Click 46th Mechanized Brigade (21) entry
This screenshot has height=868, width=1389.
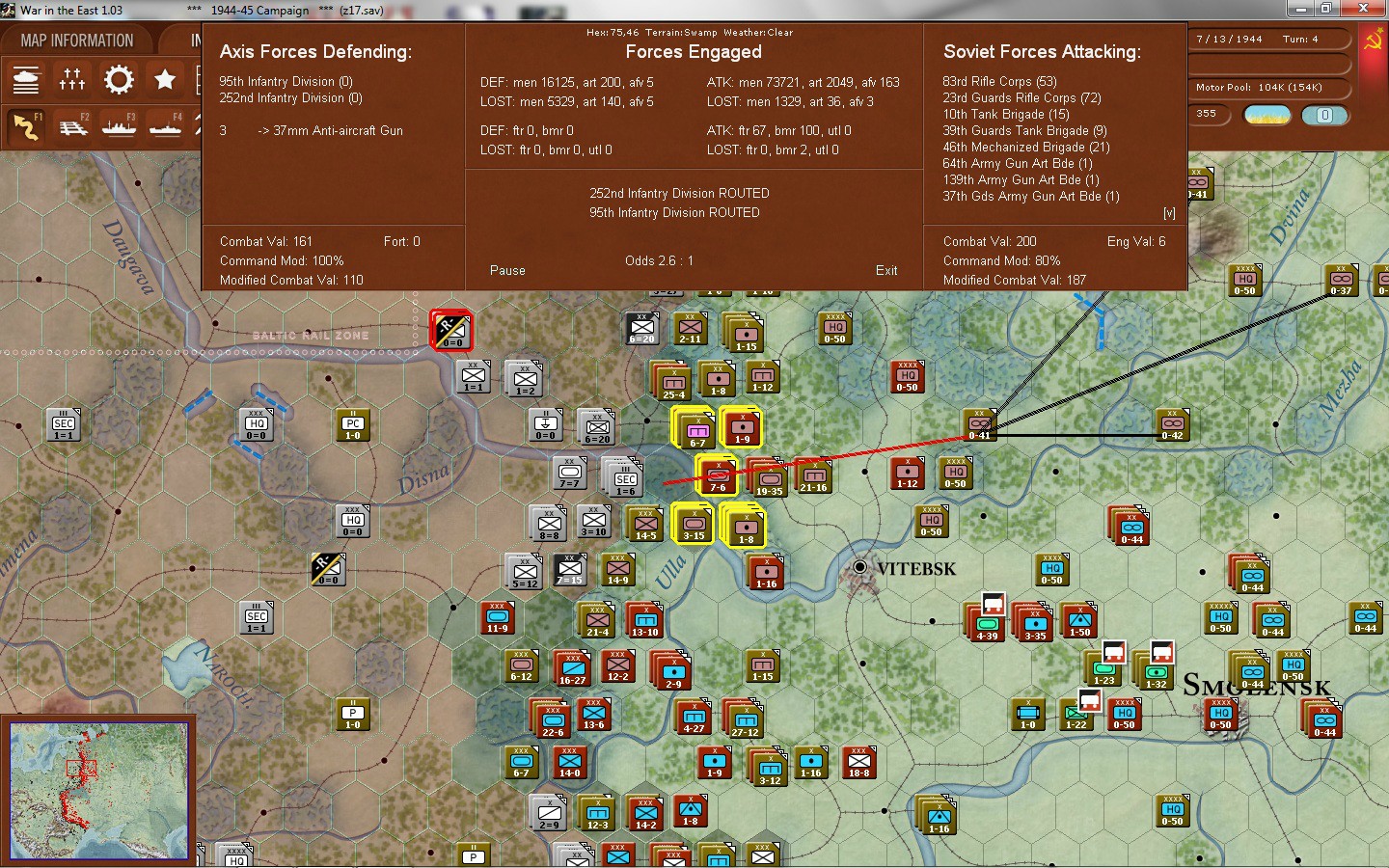pyautogui.click(x=1026, y=148)
